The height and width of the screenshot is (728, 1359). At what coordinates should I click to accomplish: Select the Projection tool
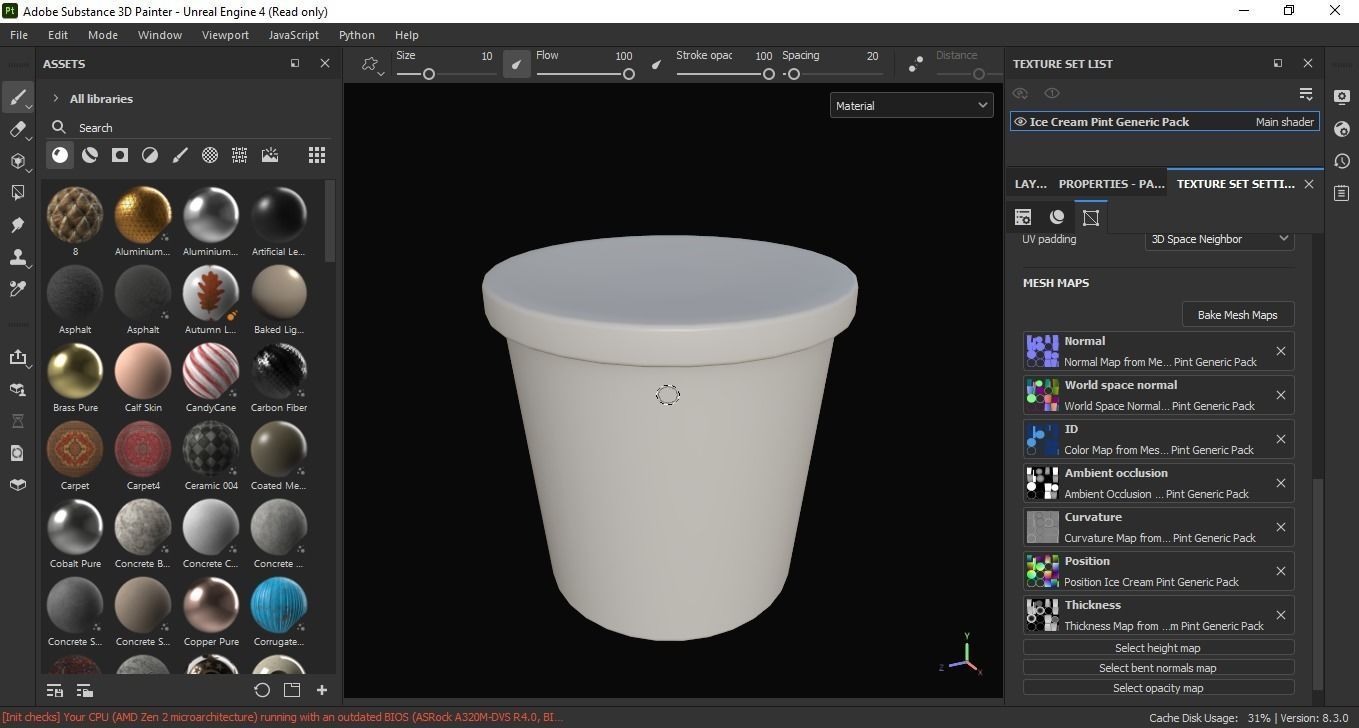click(17, 161)
